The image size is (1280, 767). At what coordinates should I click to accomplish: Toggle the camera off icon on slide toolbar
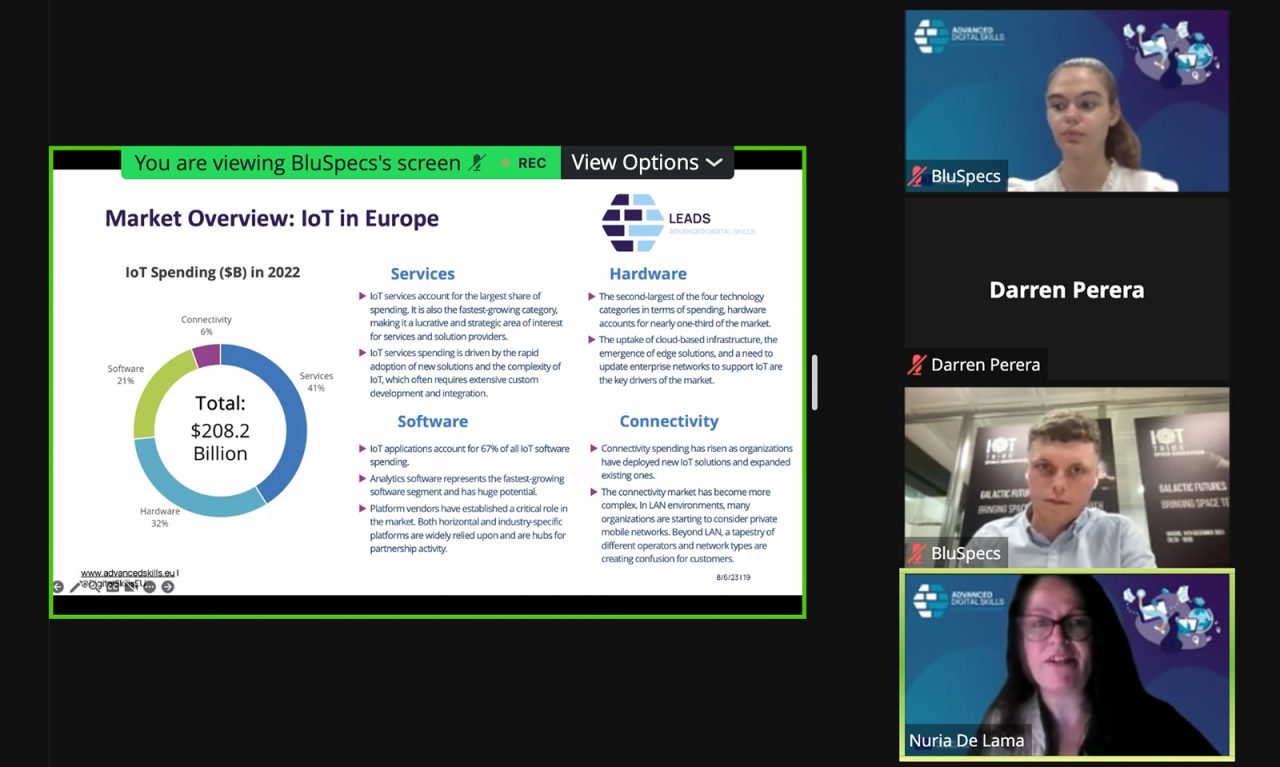(130, 587)
